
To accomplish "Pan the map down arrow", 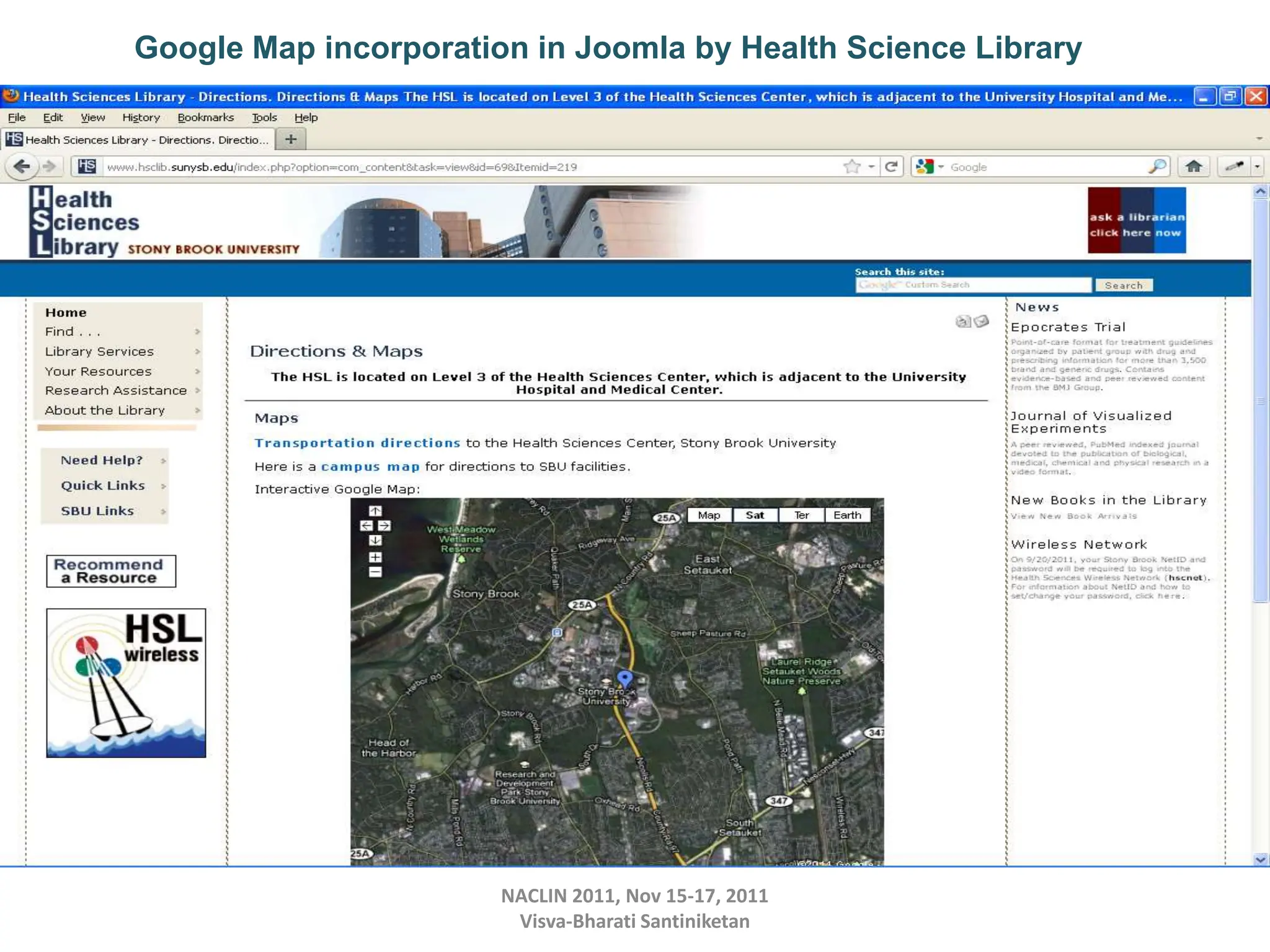I will tap(375, 540).
